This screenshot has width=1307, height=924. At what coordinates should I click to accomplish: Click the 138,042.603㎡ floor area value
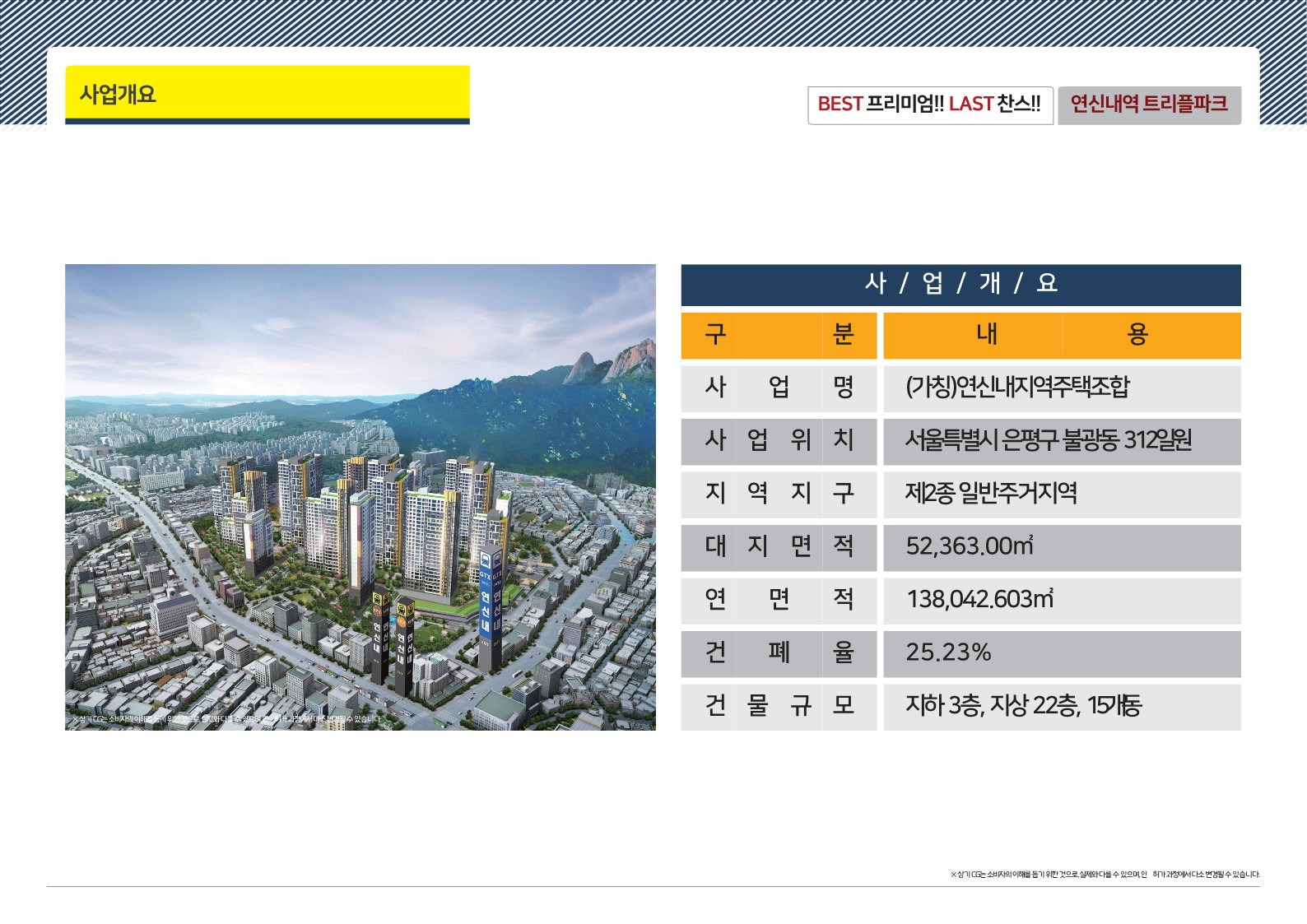[979, 600]
